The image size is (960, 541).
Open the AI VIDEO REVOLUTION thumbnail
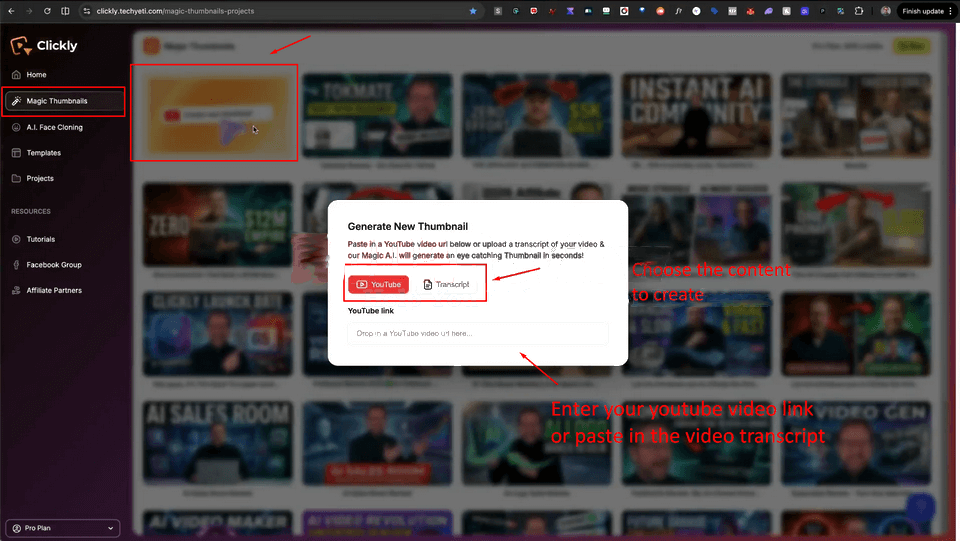(377, 523)
